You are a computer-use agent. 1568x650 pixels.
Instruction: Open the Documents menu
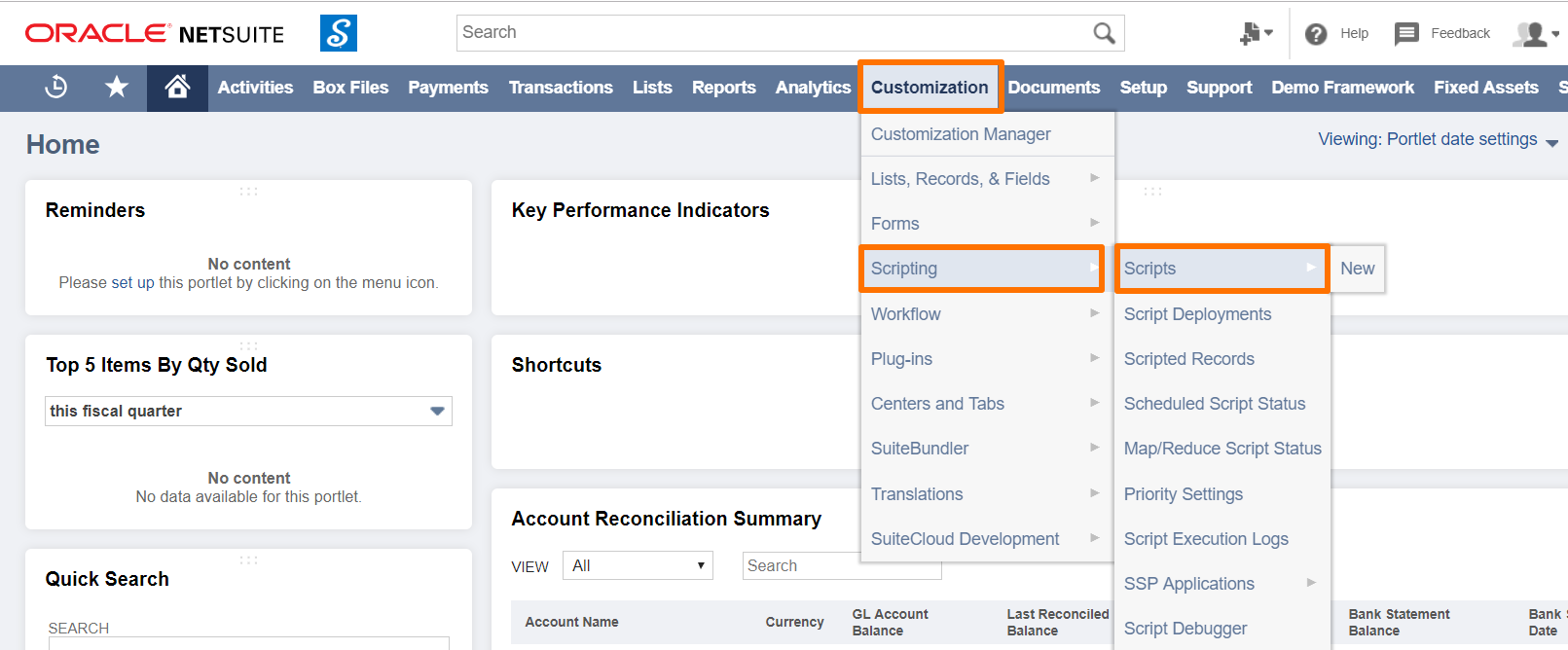pos(1054,88)
